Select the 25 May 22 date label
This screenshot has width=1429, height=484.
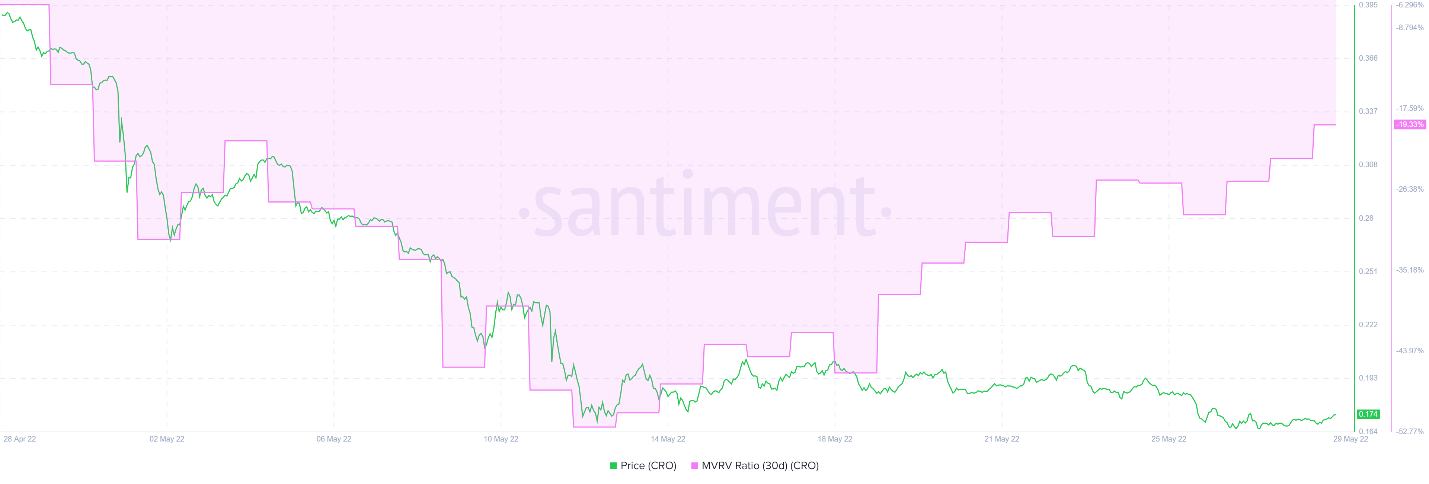[1168, 438]
